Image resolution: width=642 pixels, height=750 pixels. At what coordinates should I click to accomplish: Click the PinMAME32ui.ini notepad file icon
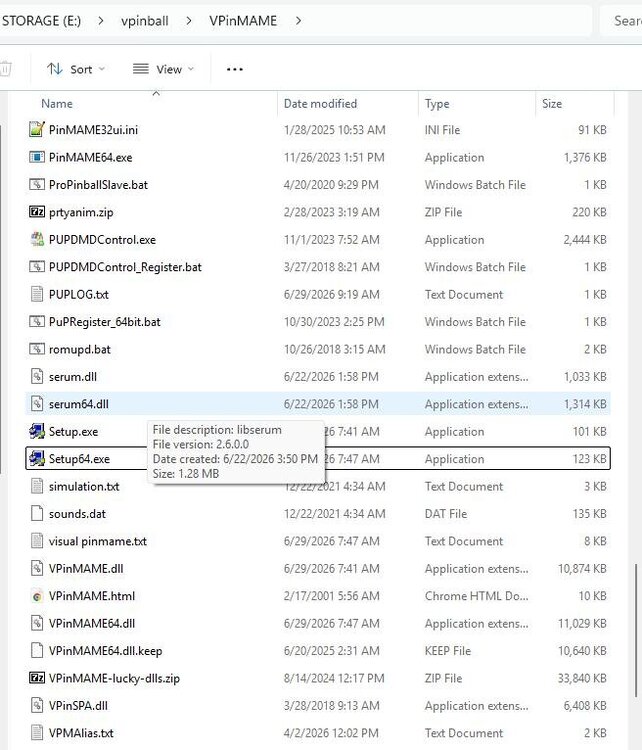(37, 130)
